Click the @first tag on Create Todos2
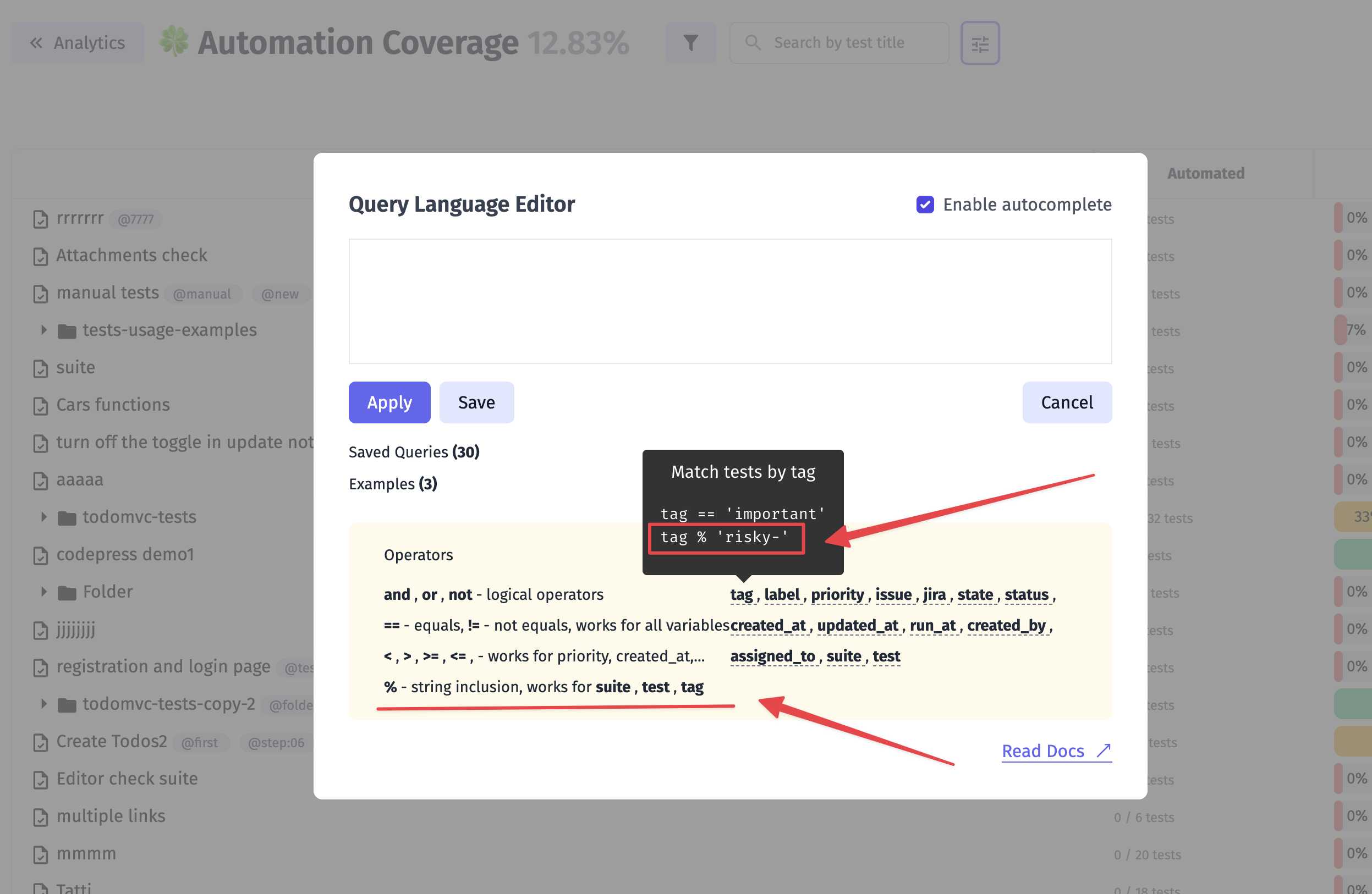 click(200, 743)
